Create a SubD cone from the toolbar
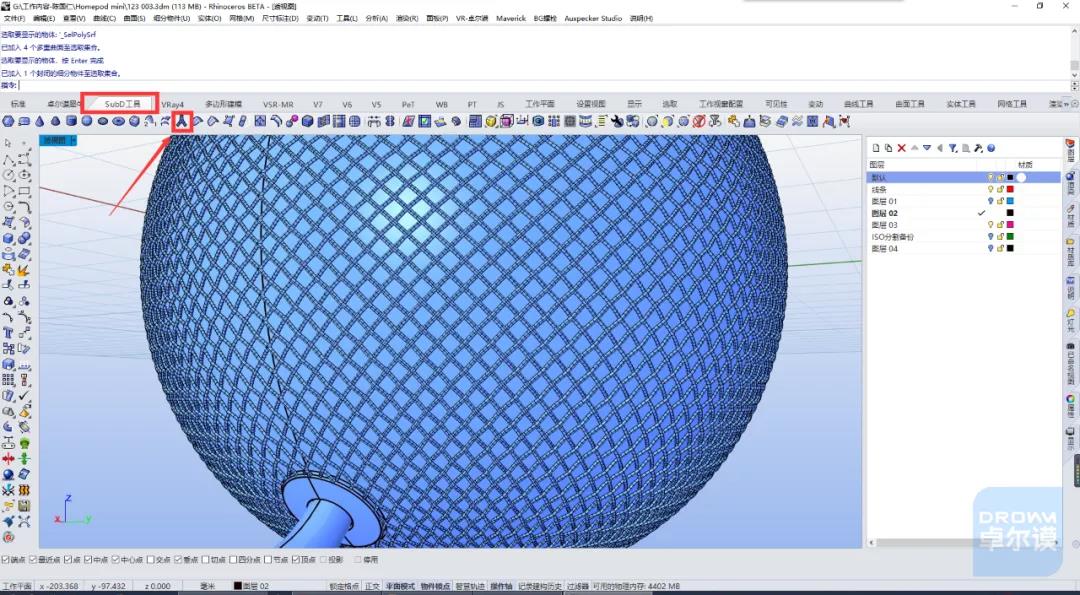Image resolution: width=1080 pixels, height=595 pixels. point(39,121)
